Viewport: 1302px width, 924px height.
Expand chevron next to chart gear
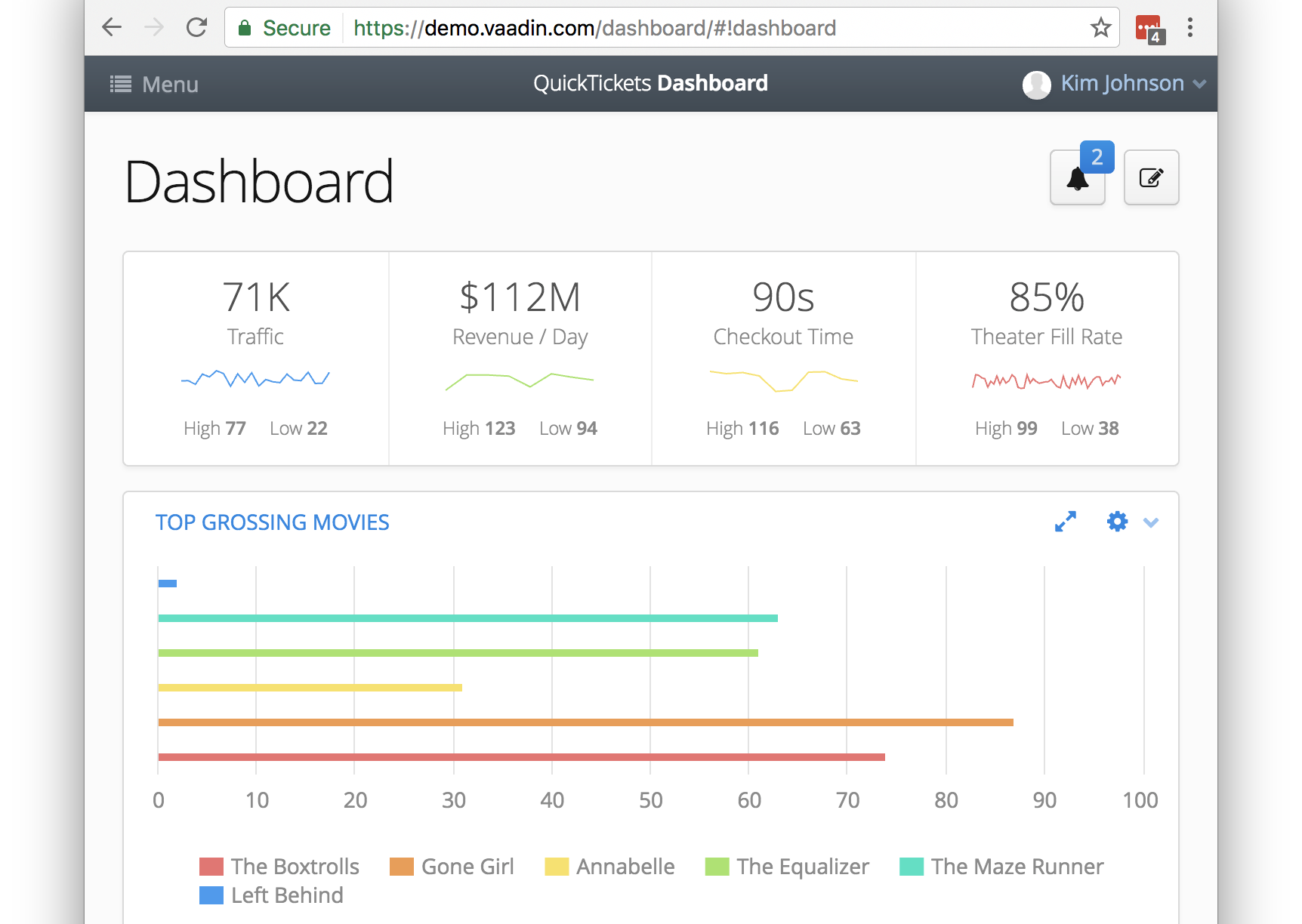tap(1151, 522)
